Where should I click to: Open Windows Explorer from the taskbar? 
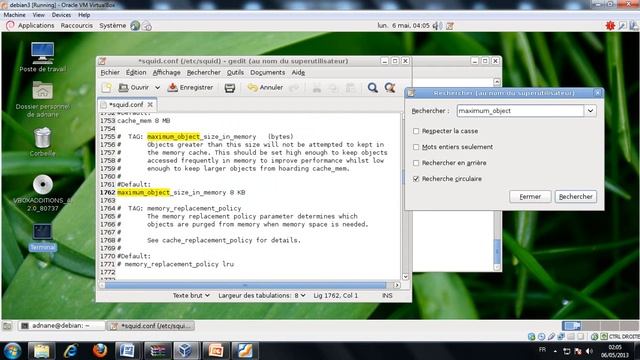[41, 351]
